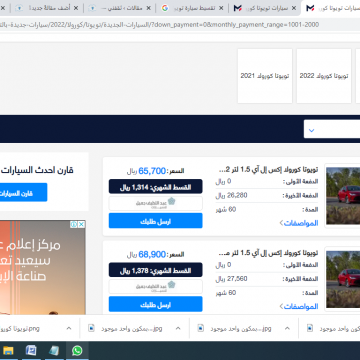Select the تويوتا كورولا 2022 card
Screen dimensions: 360x360
[x=324, y=76]
